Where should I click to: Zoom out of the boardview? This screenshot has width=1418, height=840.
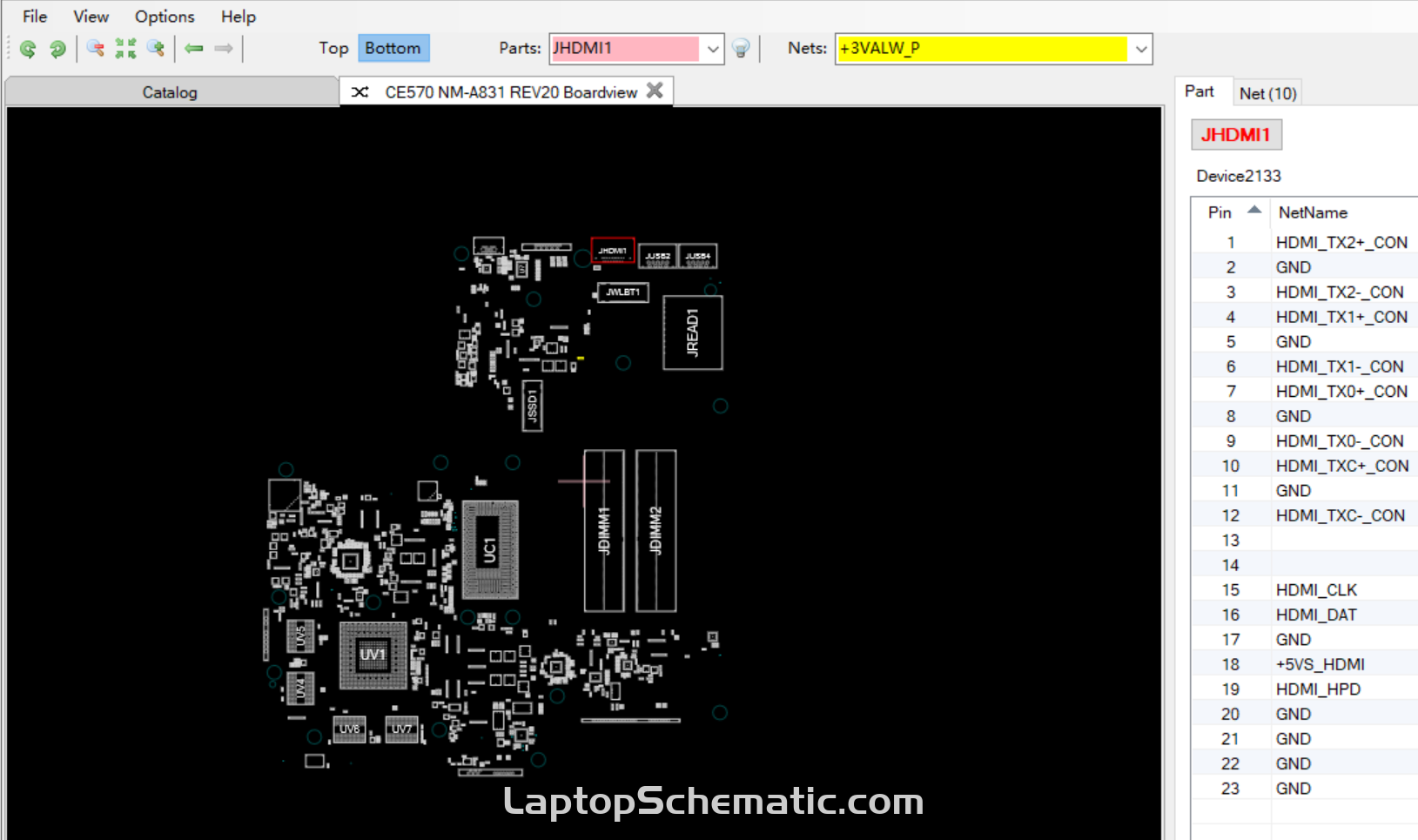(96, 49)
